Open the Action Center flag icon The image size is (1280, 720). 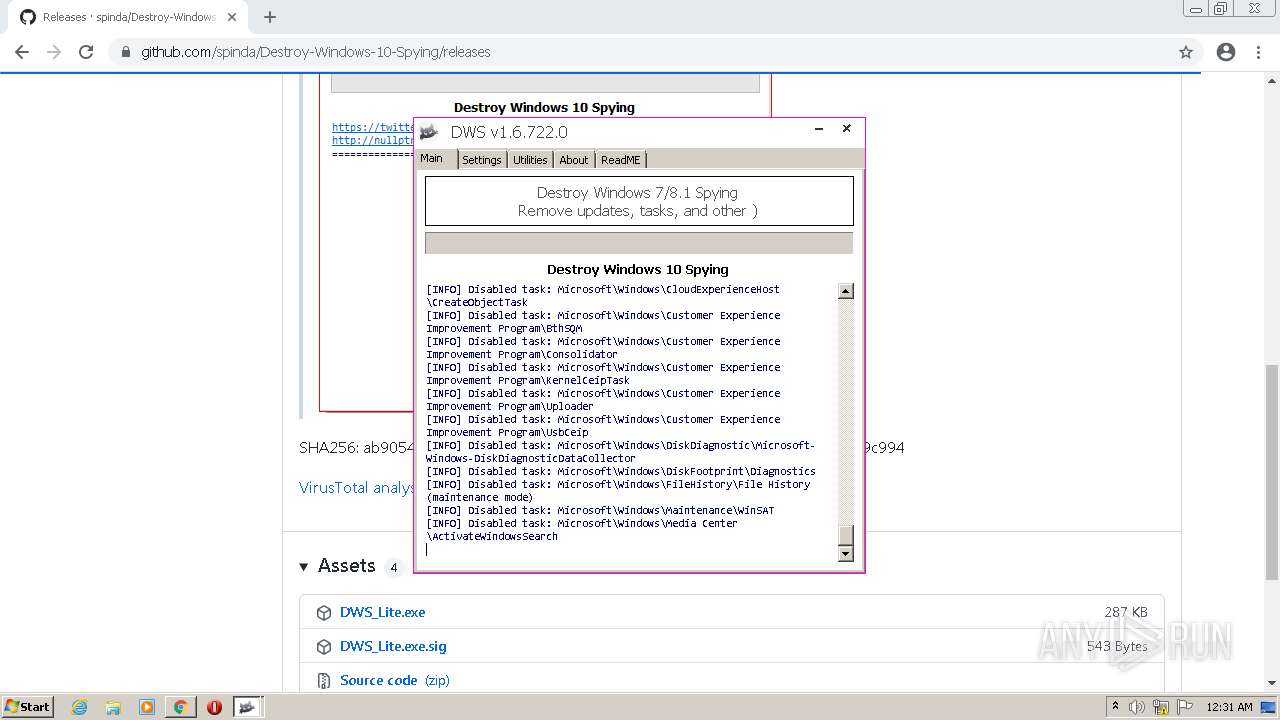[1184, 707]
